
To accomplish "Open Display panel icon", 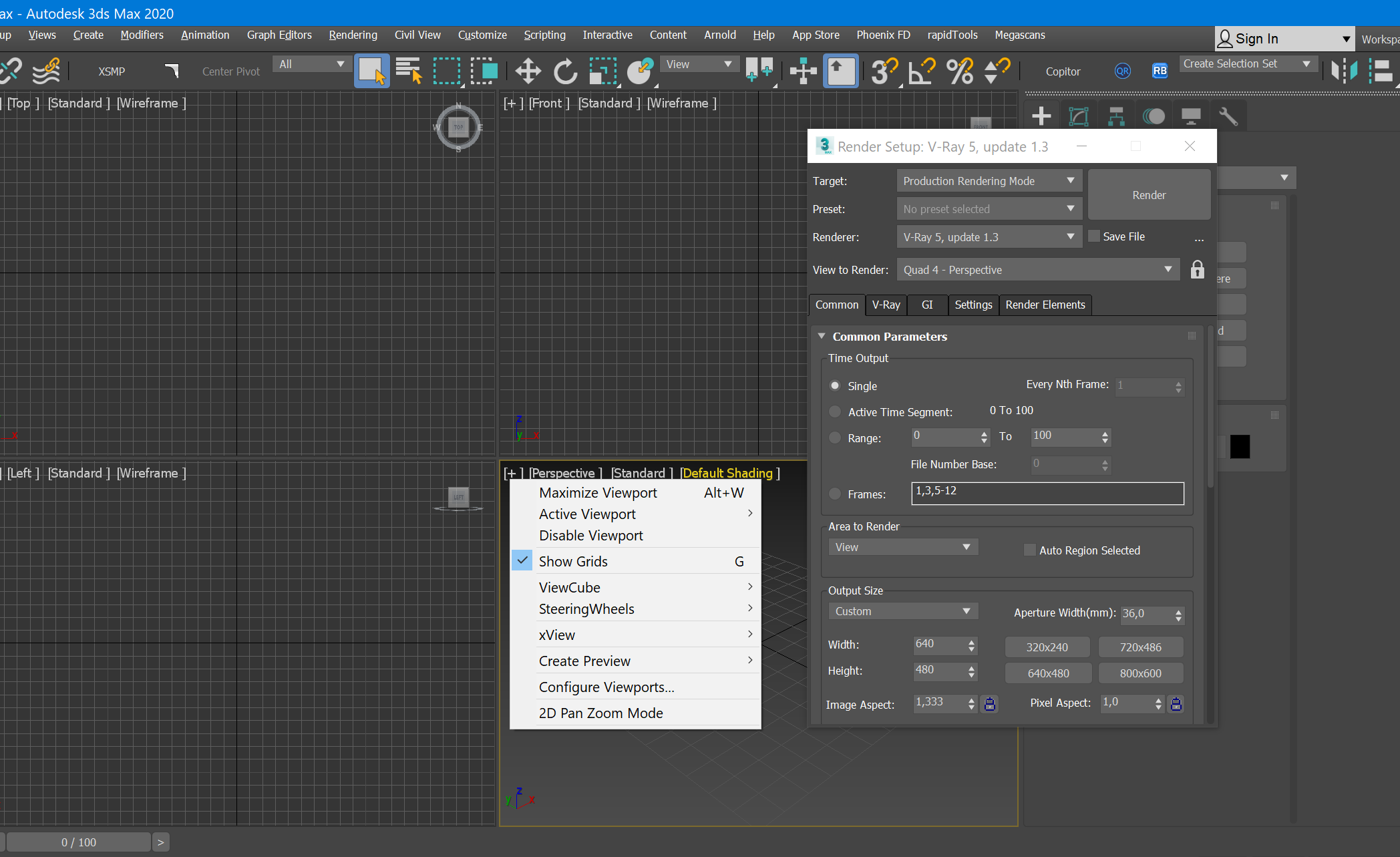I will coord(1191,116).
